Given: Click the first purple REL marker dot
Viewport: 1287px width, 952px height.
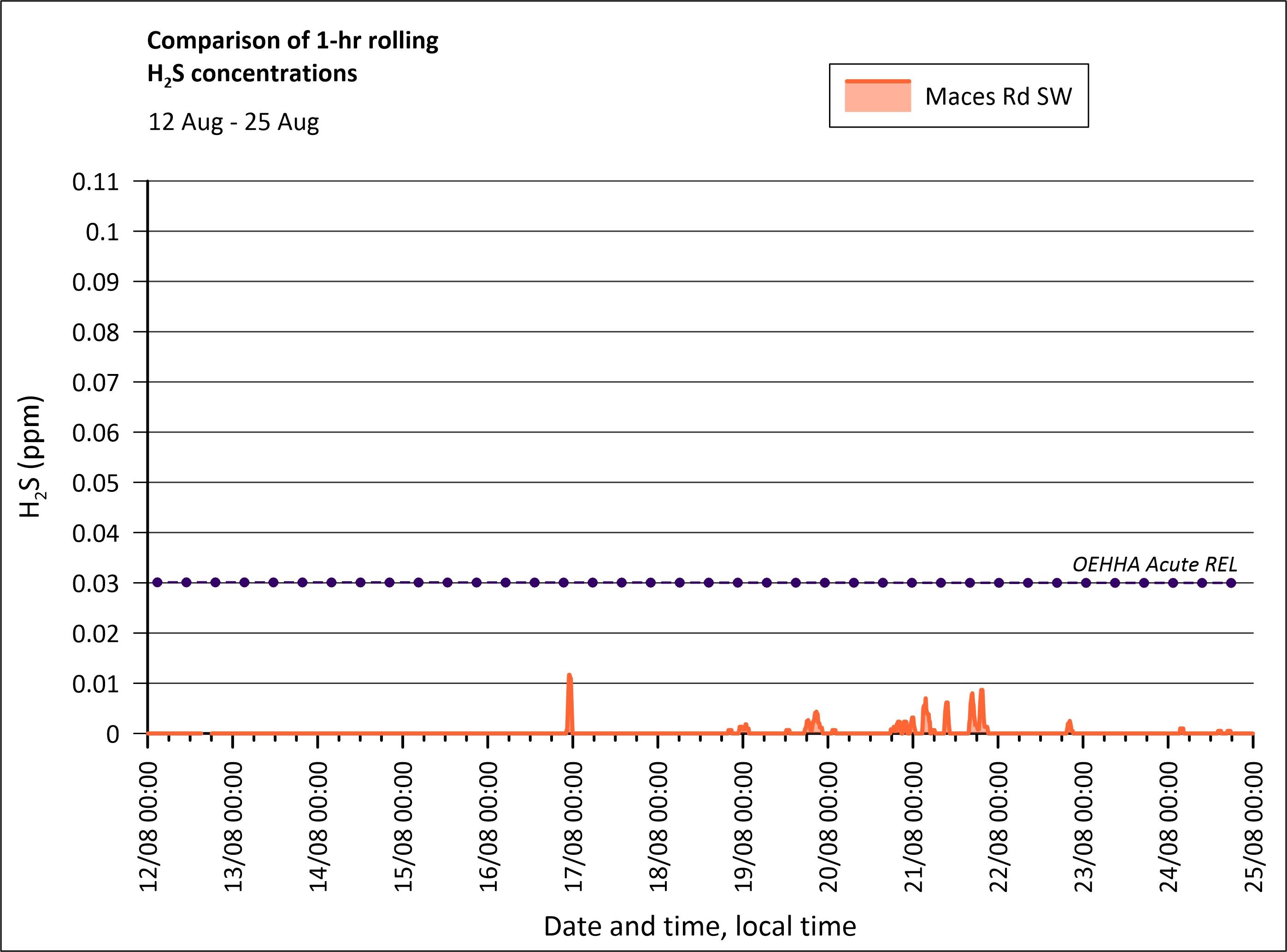Looking at the screenshot, I should click(x=158, y=583).
